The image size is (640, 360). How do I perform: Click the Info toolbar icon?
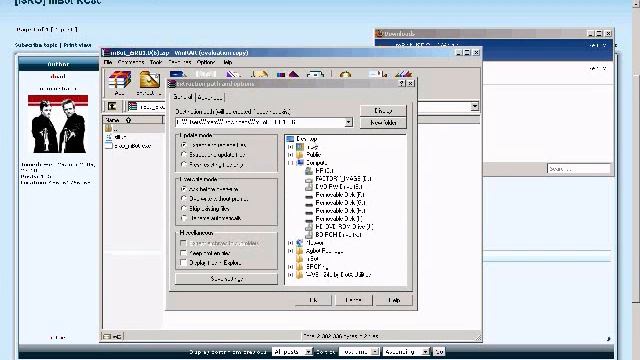click(315, 74)
